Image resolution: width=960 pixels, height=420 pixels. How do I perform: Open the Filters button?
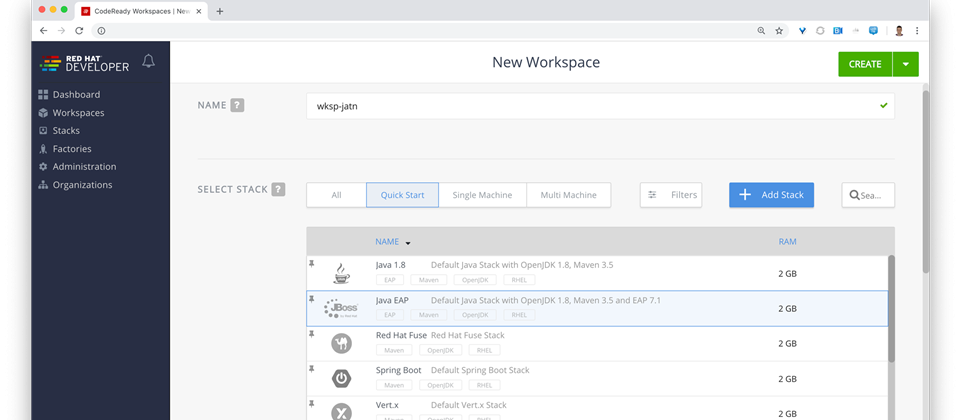[671, 195]
